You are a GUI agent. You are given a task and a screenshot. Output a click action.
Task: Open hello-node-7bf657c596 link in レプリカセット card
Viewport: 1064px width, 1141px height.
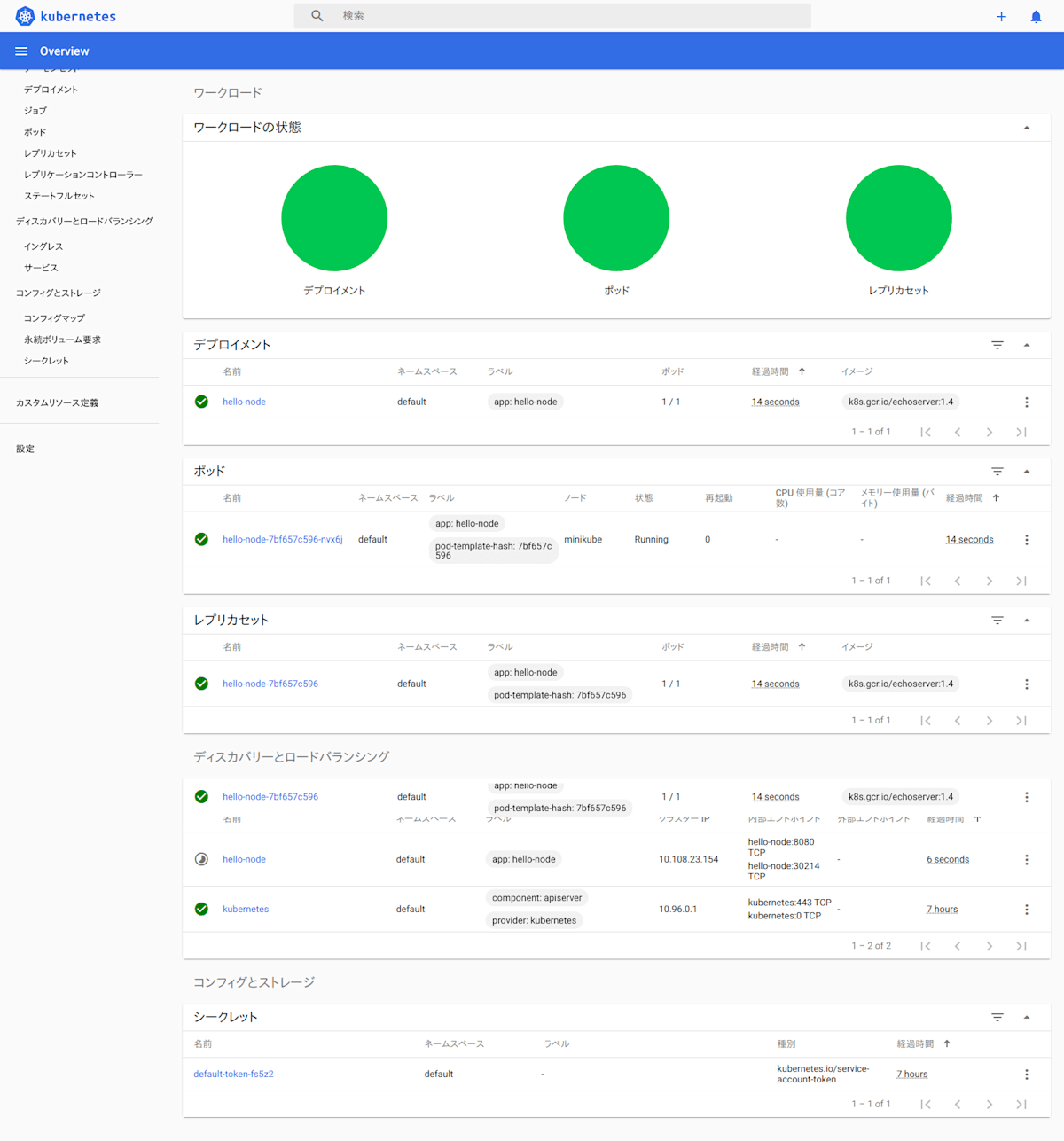point(270,684)
